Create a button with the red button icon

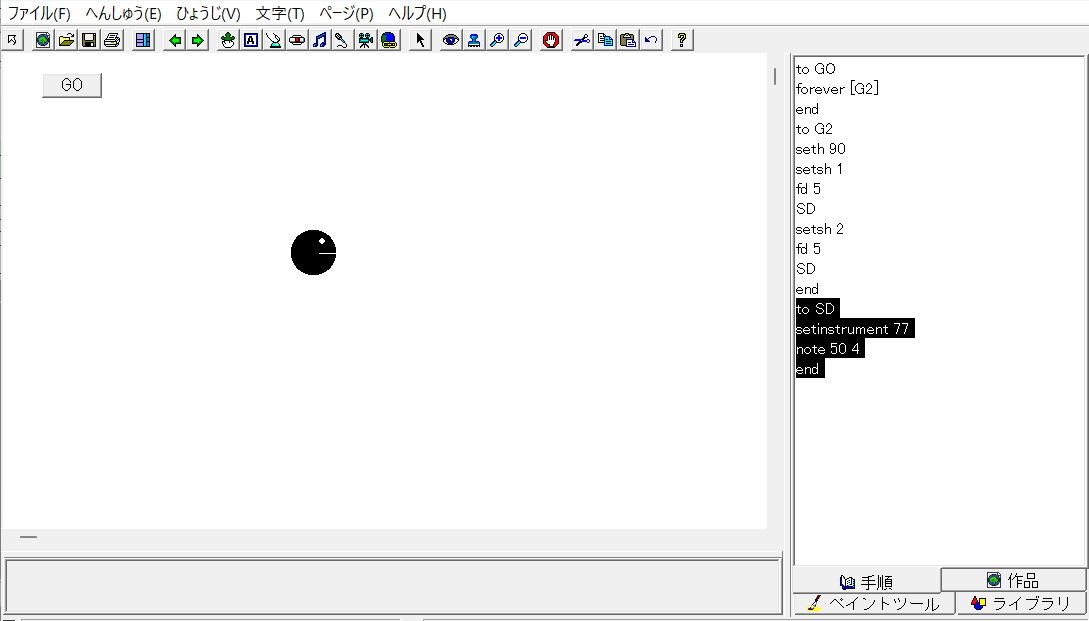coord(297,40)
